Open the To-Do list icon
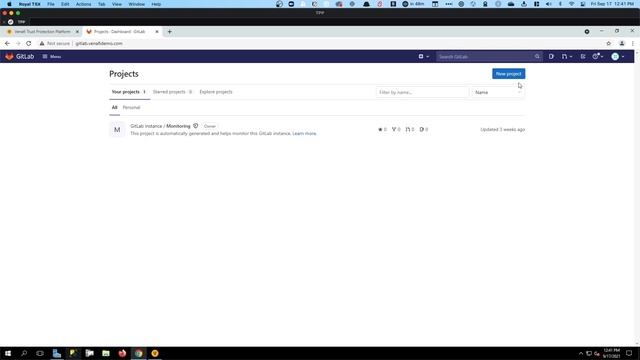Screen dimensions: 640x360 point(583,57)
